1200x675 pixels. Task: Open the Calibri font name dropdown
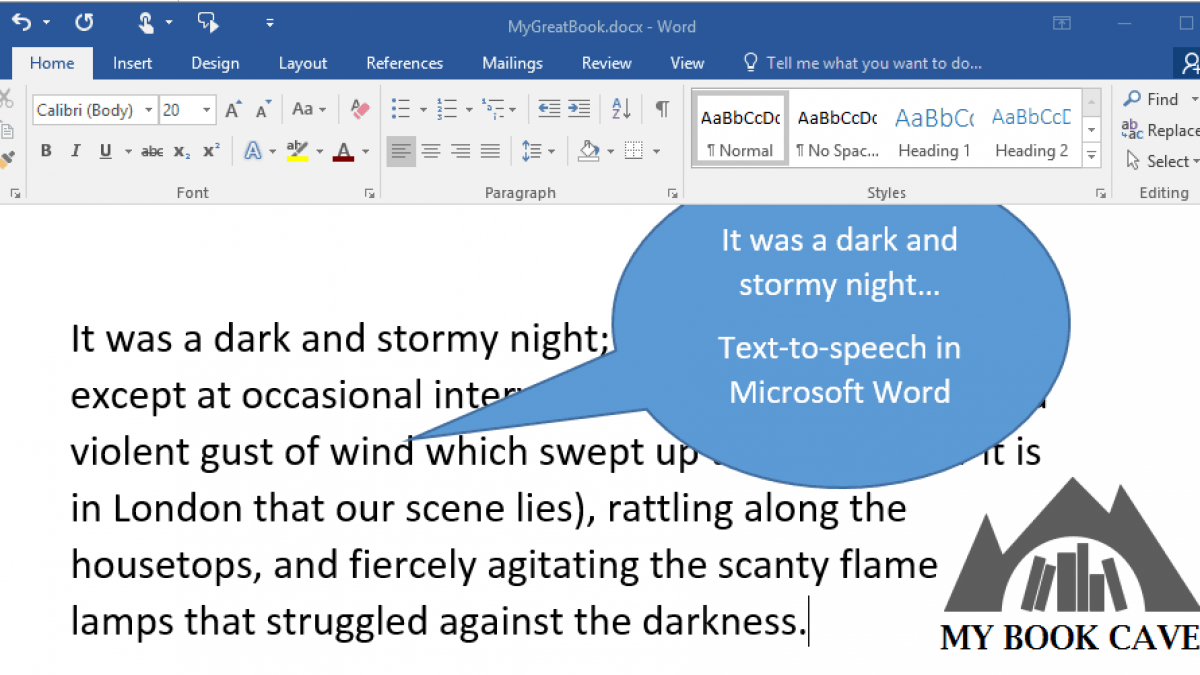click(x=149, y=110)
